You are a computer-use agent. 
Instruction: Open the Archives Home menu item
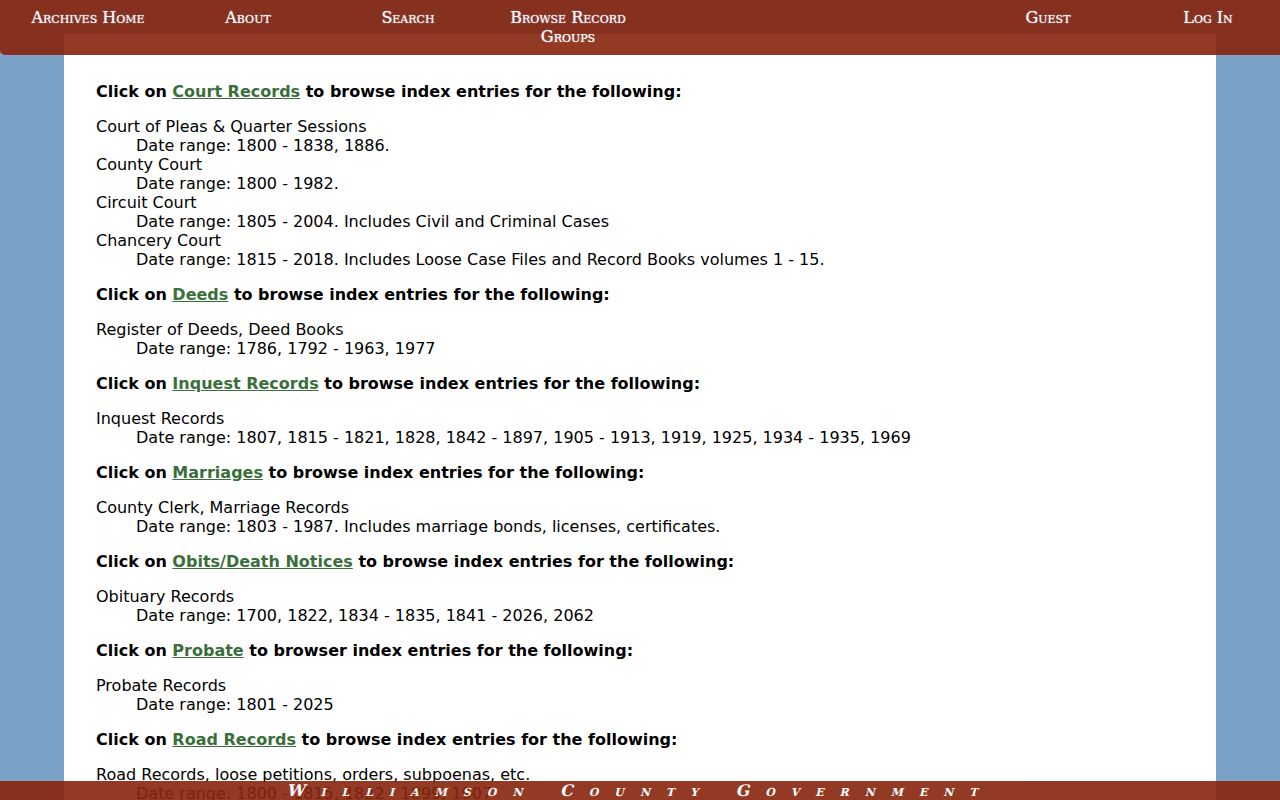click(88, 17)
